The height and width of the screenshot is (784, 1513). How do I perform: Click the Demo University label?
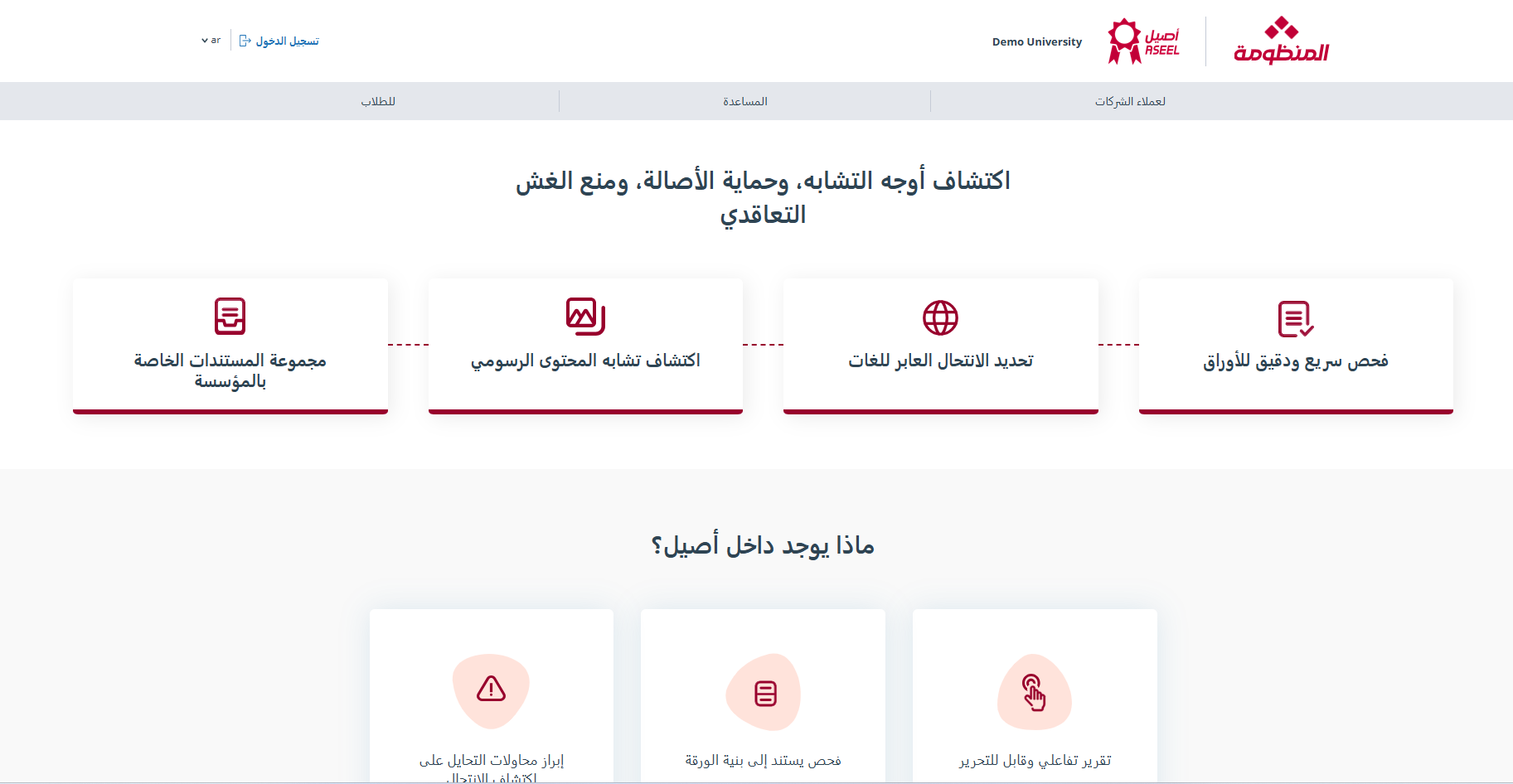(1036, 41)
